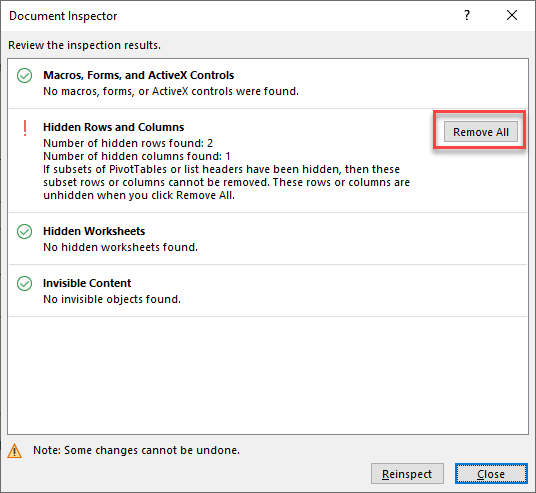Click the green check beside Invisible Content
The width and height of the screenshot is (536, 493).
25,283
